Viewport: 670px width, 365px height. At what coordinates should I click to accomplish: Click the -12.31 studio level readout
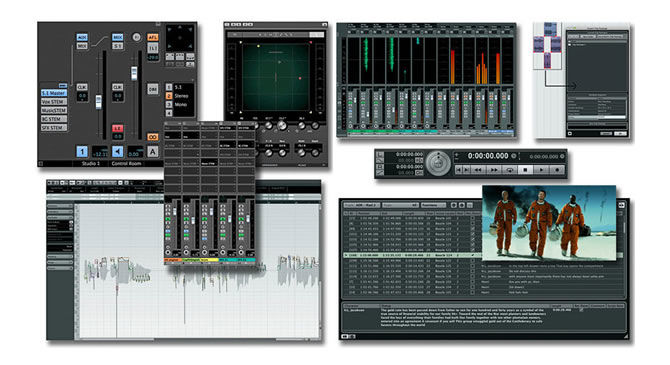tap(100, 152)
